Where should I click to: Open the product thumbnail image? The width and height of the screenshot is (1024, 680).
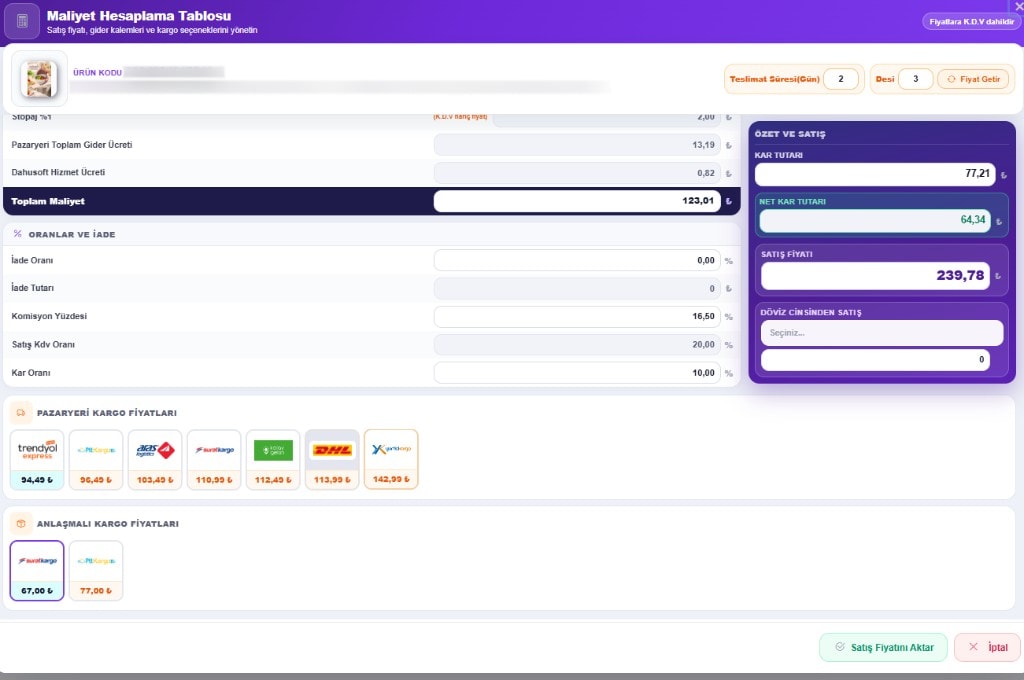pos(39,78)
